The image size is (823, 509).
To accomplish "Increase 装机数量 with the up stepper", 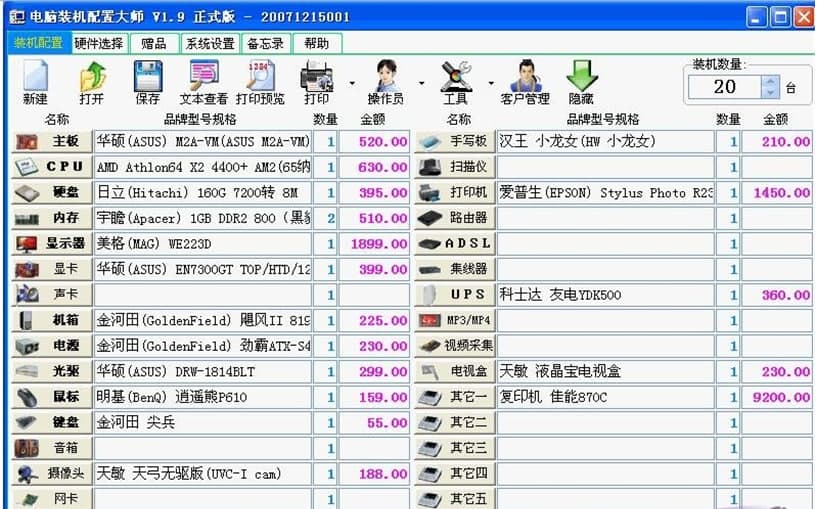I will pos(770,81).
